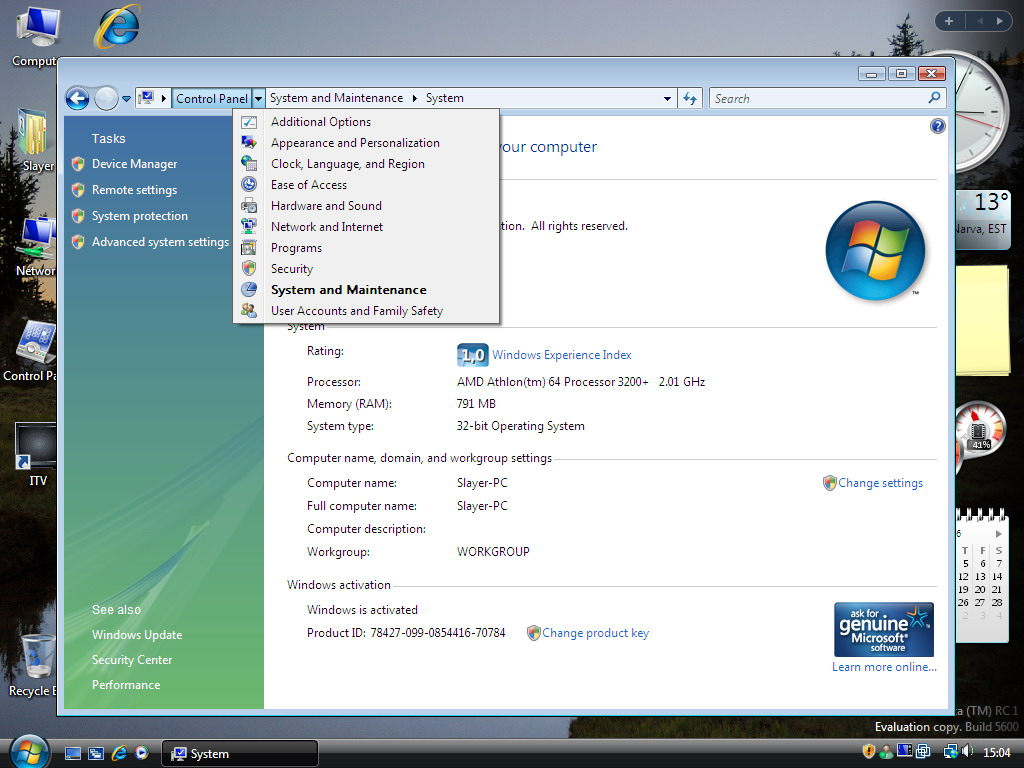Choose Appearance and Personalization from the menu
The image size is (1024, 768).
click(x=366, y=143)
